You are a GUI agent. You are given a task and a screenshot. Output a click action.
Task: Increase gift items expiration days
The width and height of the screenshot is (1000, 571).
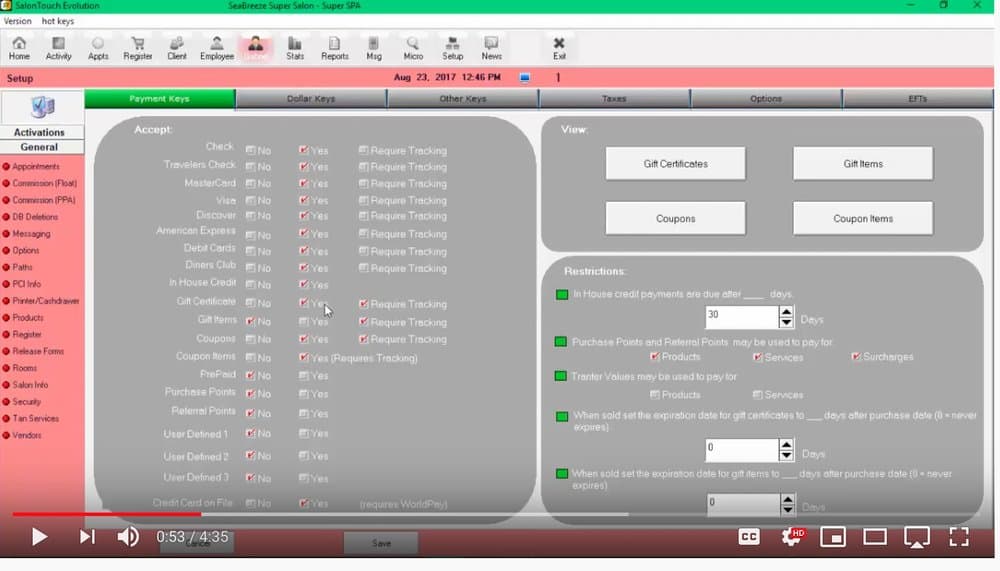788,500
